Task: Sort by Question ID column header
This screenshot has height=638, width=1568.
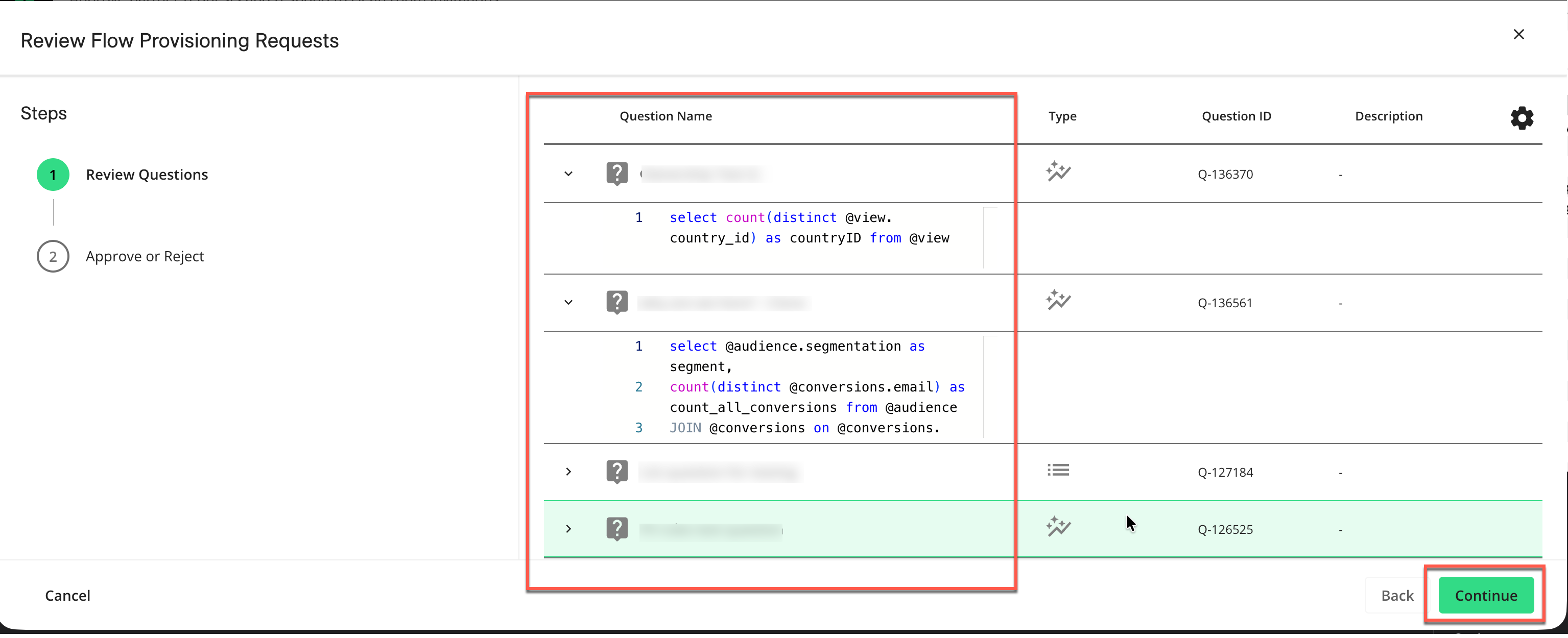Action: [1236, 116]
